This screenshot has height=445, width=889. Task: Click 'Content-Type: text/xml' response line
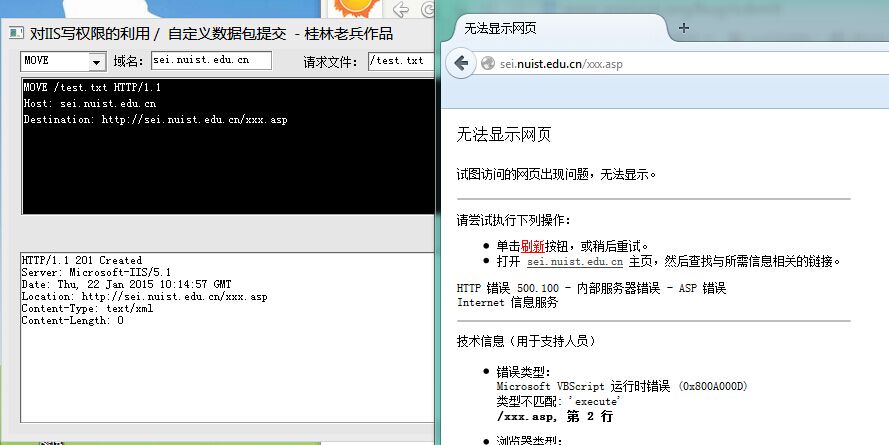pos(87,308)
